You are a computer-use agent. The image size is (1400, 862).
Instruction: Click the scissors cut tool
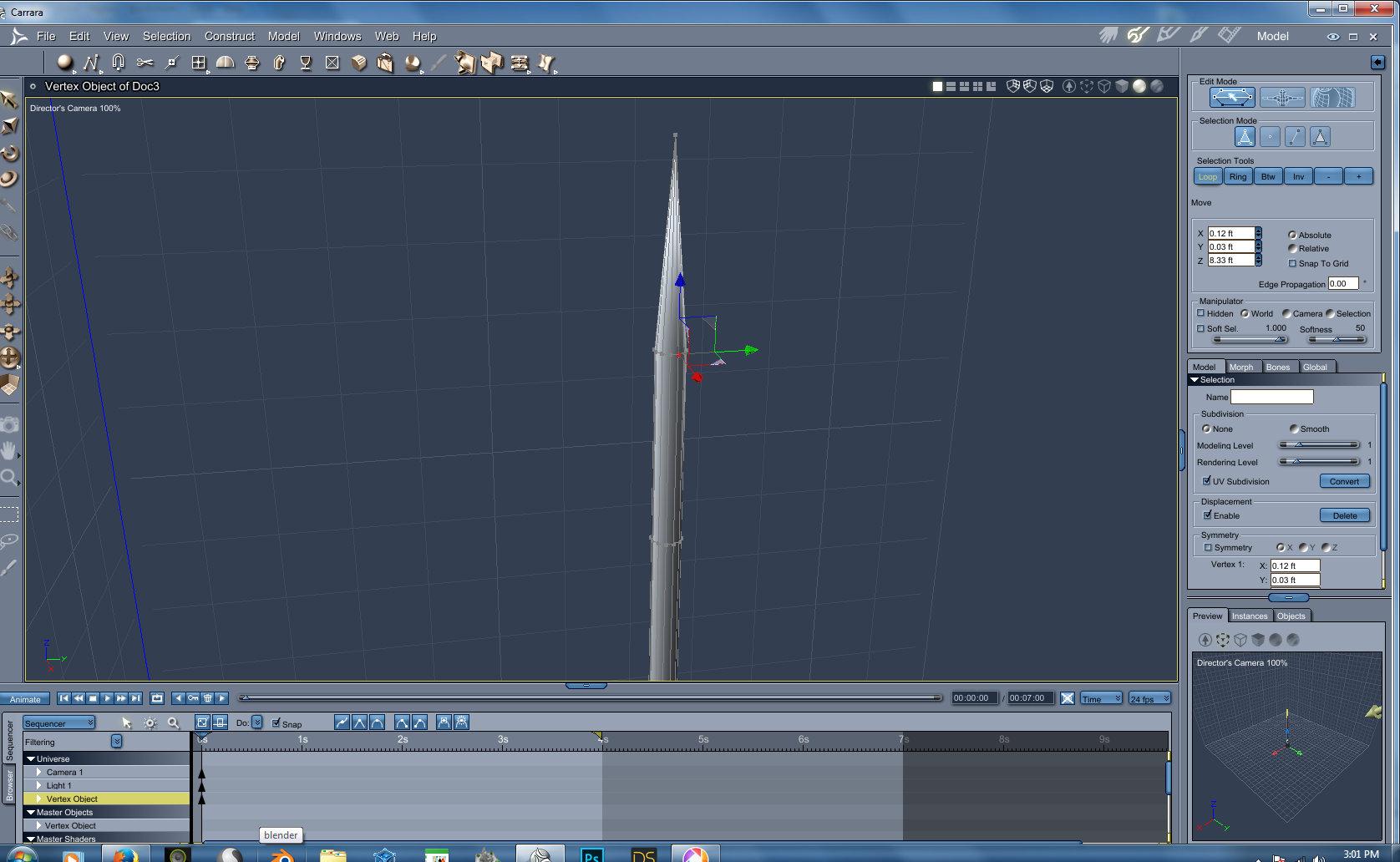point(145,63)
